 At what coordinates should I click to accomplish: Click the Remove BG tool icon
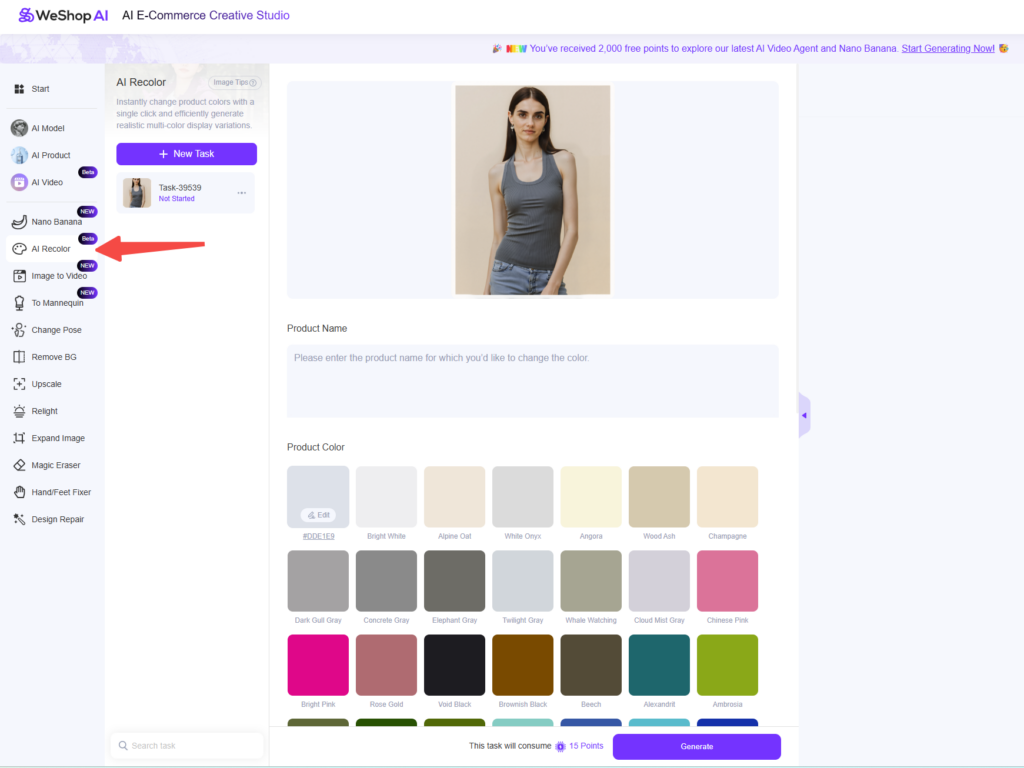(19, 357)
